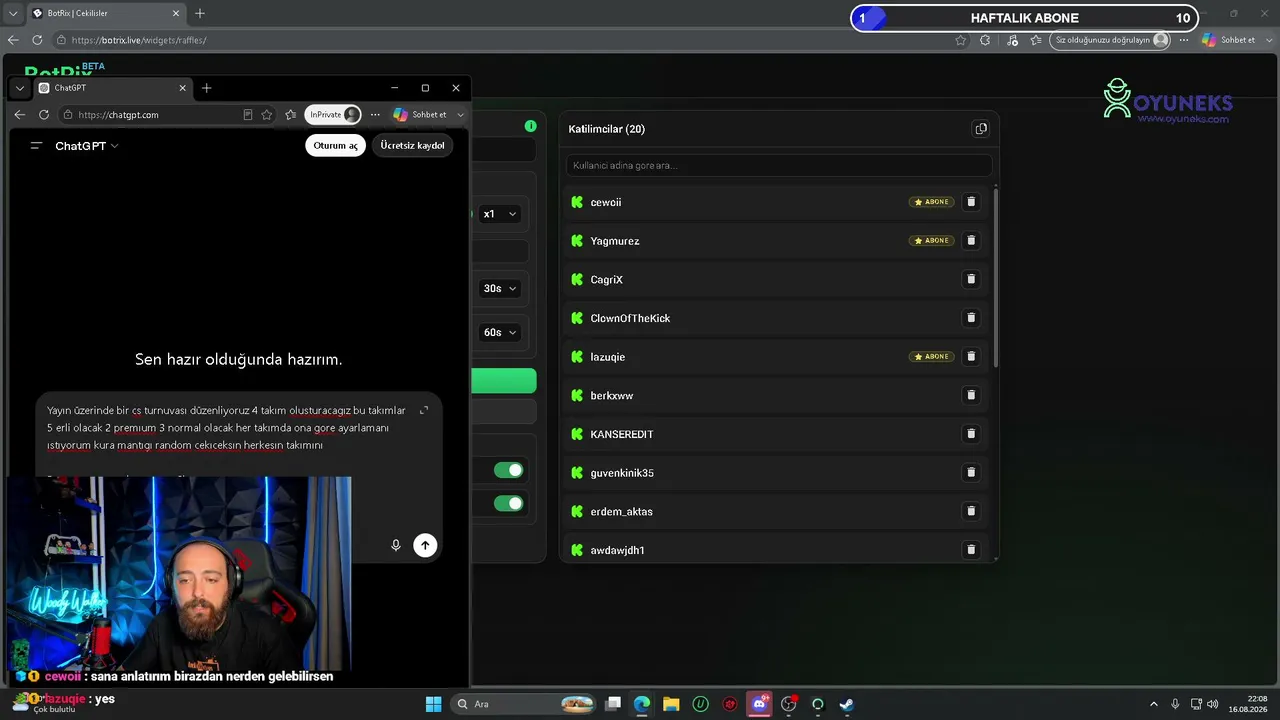This screenshot has width=1280, height=720.
Task: Click the participants list scrollbar
Action: pos(996,276)
